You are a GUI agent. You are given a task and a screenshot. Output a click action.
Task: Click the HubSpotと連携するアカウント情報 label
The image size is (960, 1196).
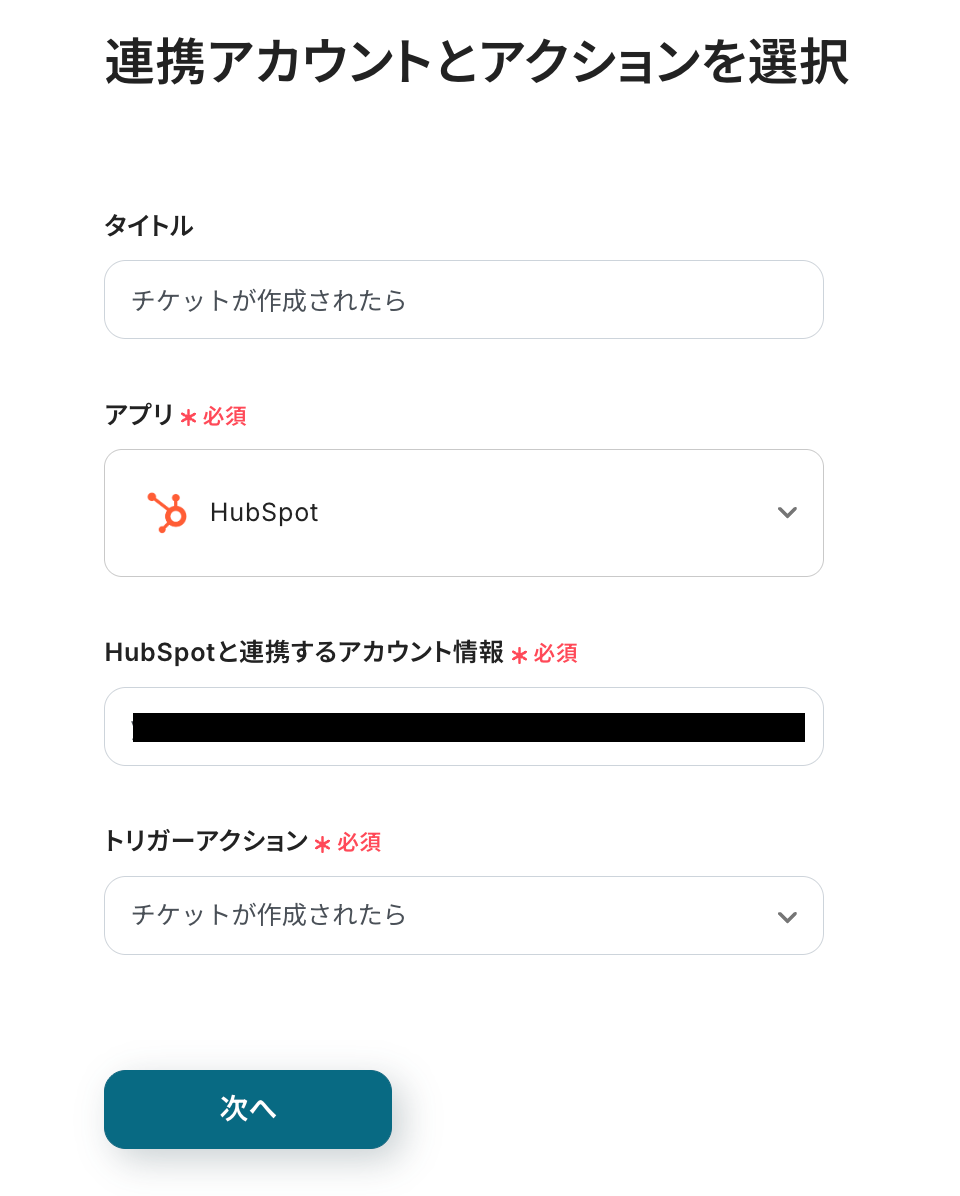(x=304, y=653)
